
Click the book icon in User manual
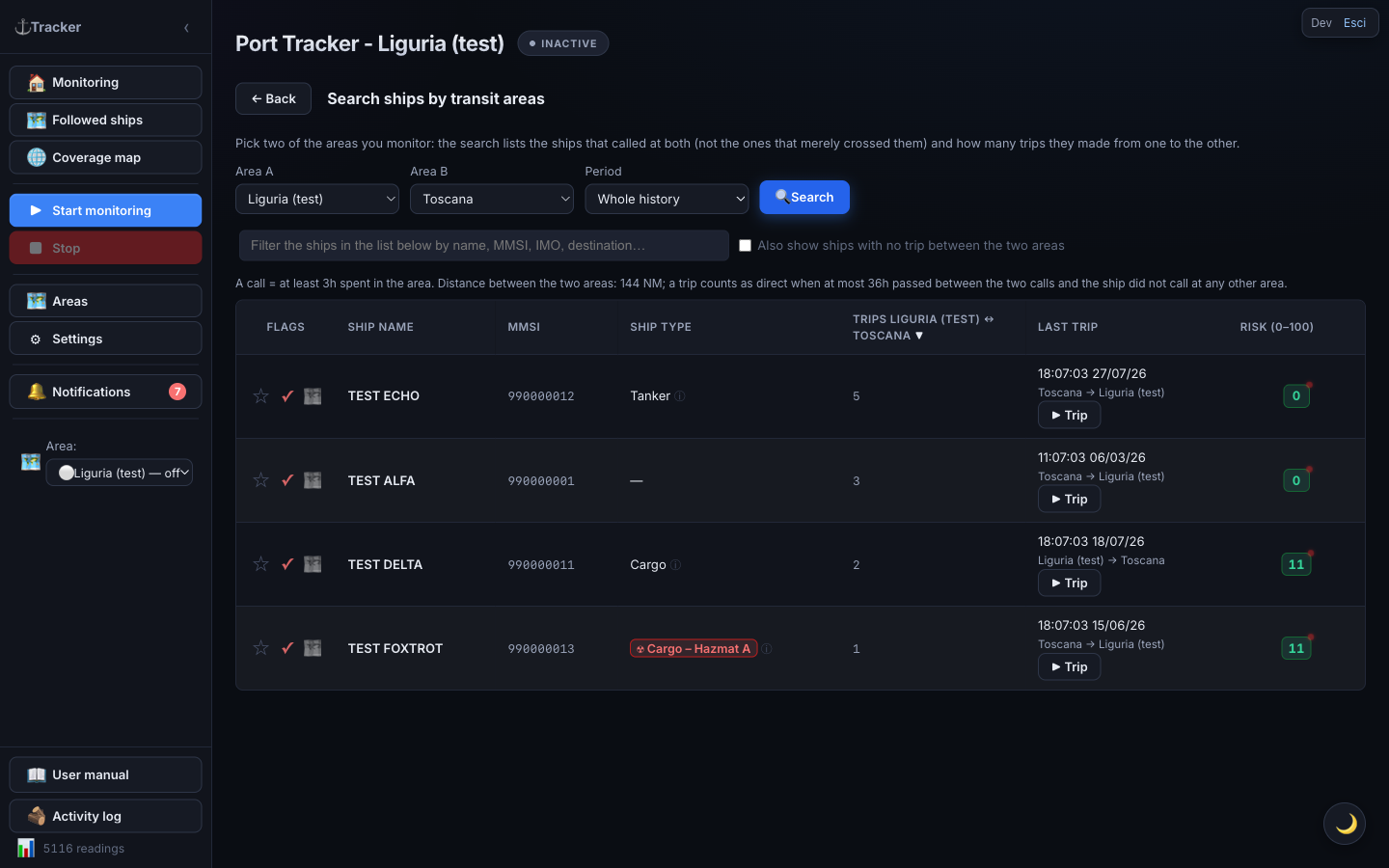(x=37, y=774)
